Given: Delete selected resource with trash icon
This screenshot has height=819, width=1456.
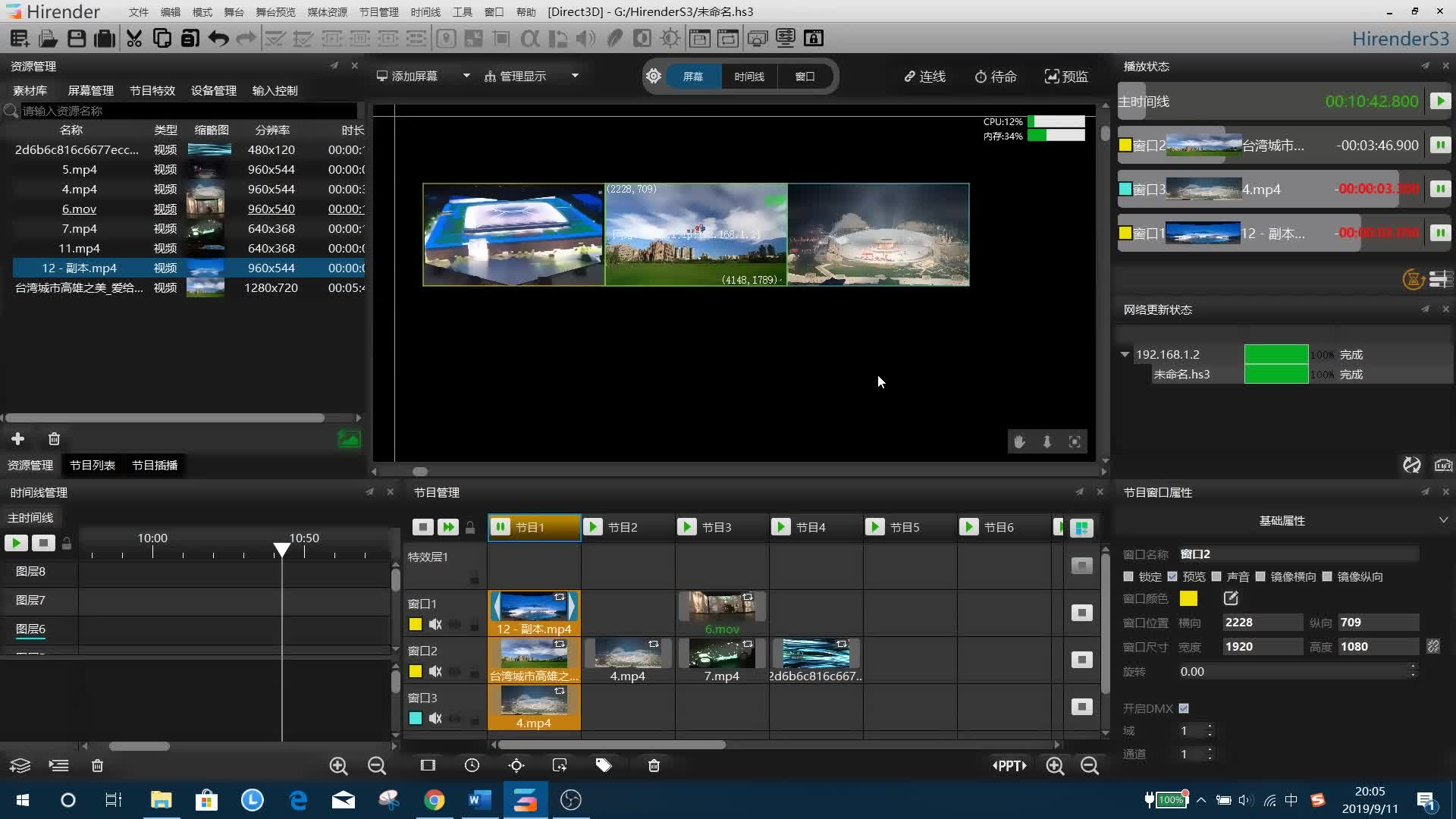Looking at the screenshot, I should 54,438.
